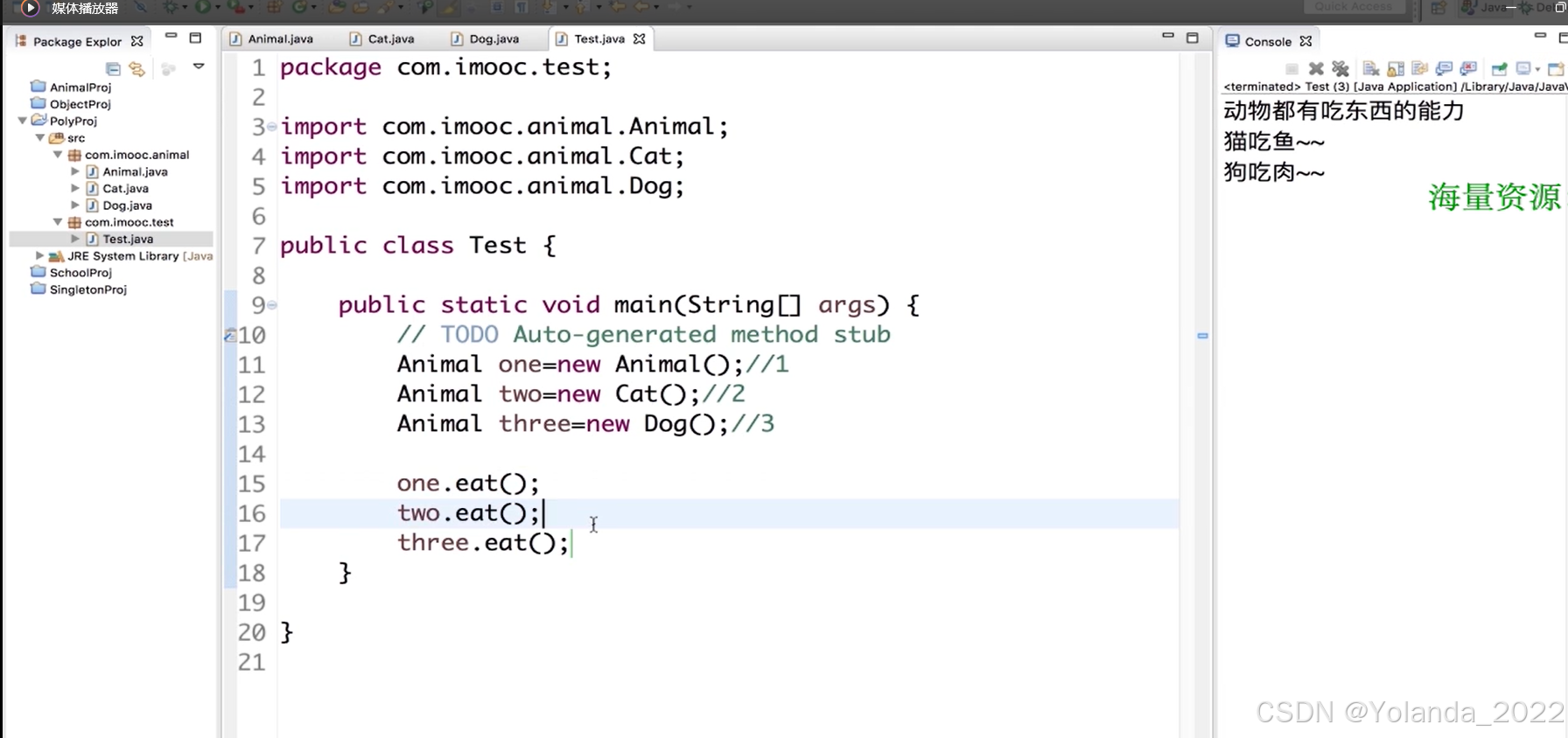
Task: Switch to the Cat.java editor tab
Action: [382, 38]
